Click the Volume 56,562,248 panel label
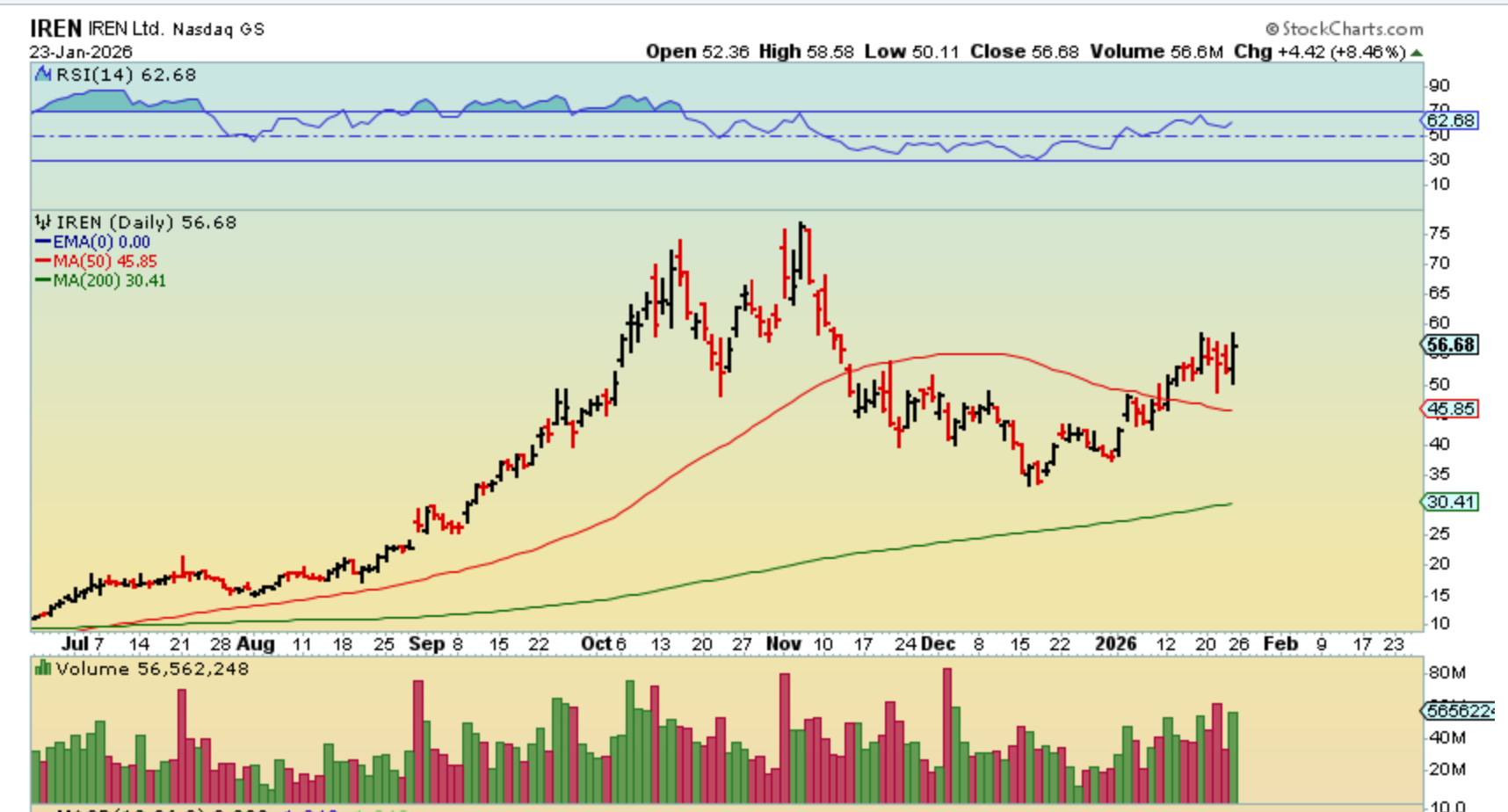 pyautogui.click(x=152, y=669)
